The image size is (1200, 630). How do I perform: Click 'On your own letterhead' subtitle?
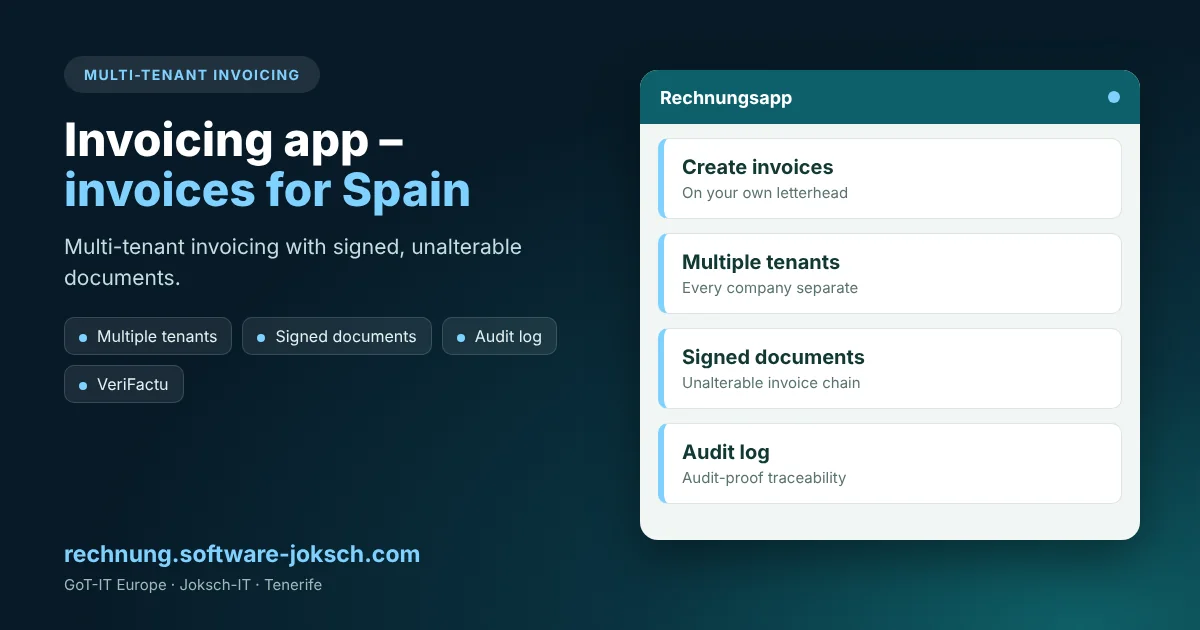765,193
